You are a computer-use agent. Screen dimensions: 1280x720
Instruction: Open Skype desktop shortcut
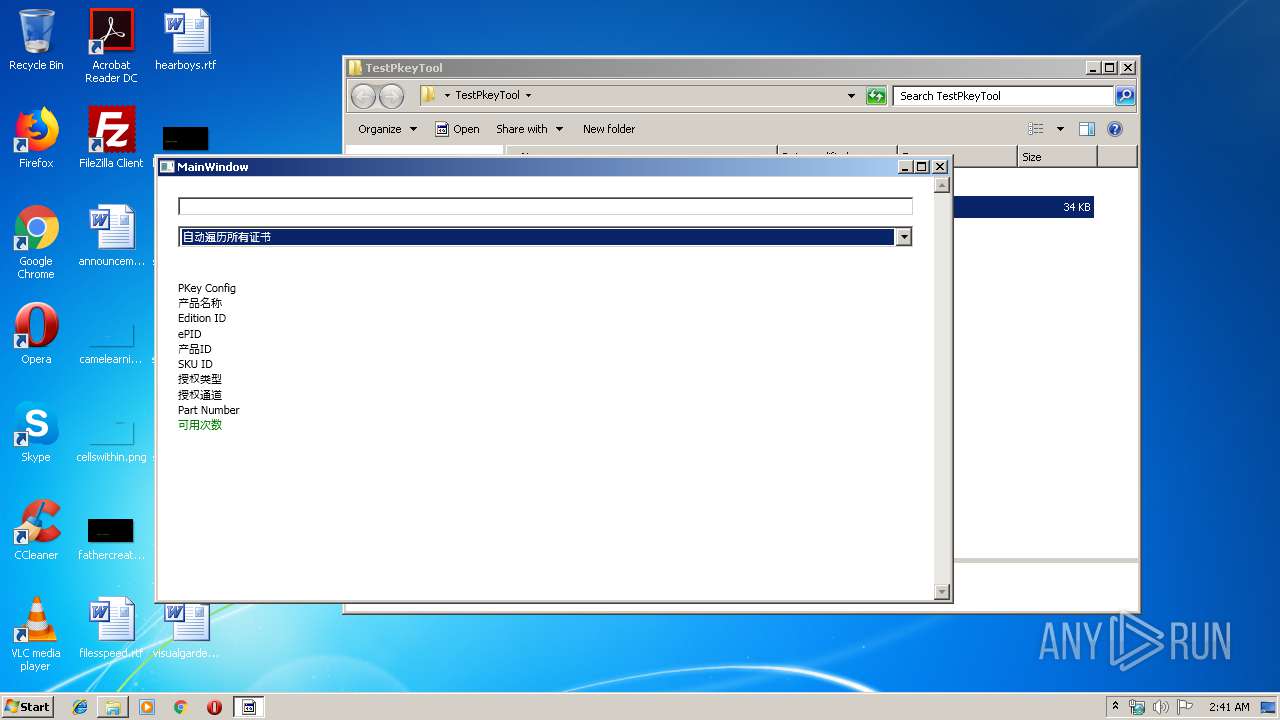[36, 432]
